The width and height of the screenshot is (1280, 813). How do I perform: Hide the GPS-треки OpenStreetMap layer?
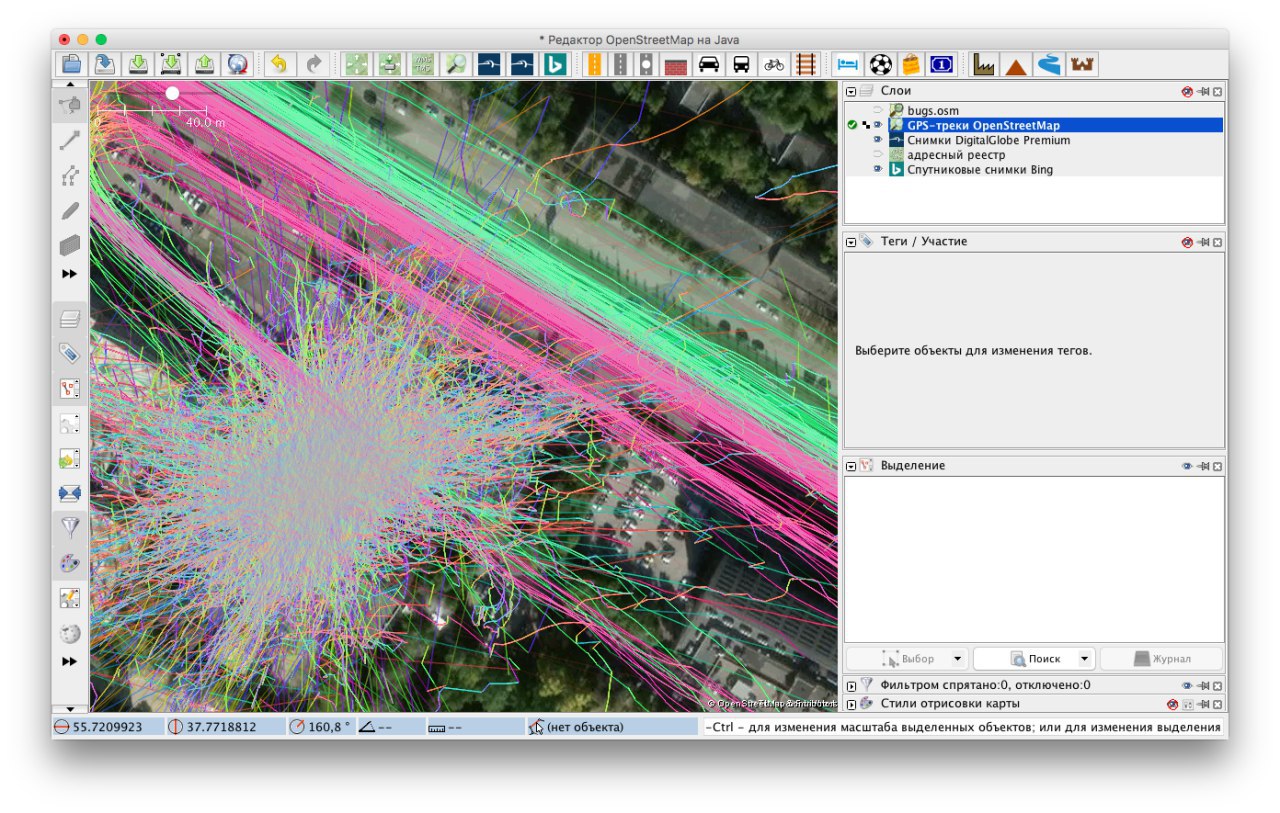pyautogui.click(x=878, y=125)
